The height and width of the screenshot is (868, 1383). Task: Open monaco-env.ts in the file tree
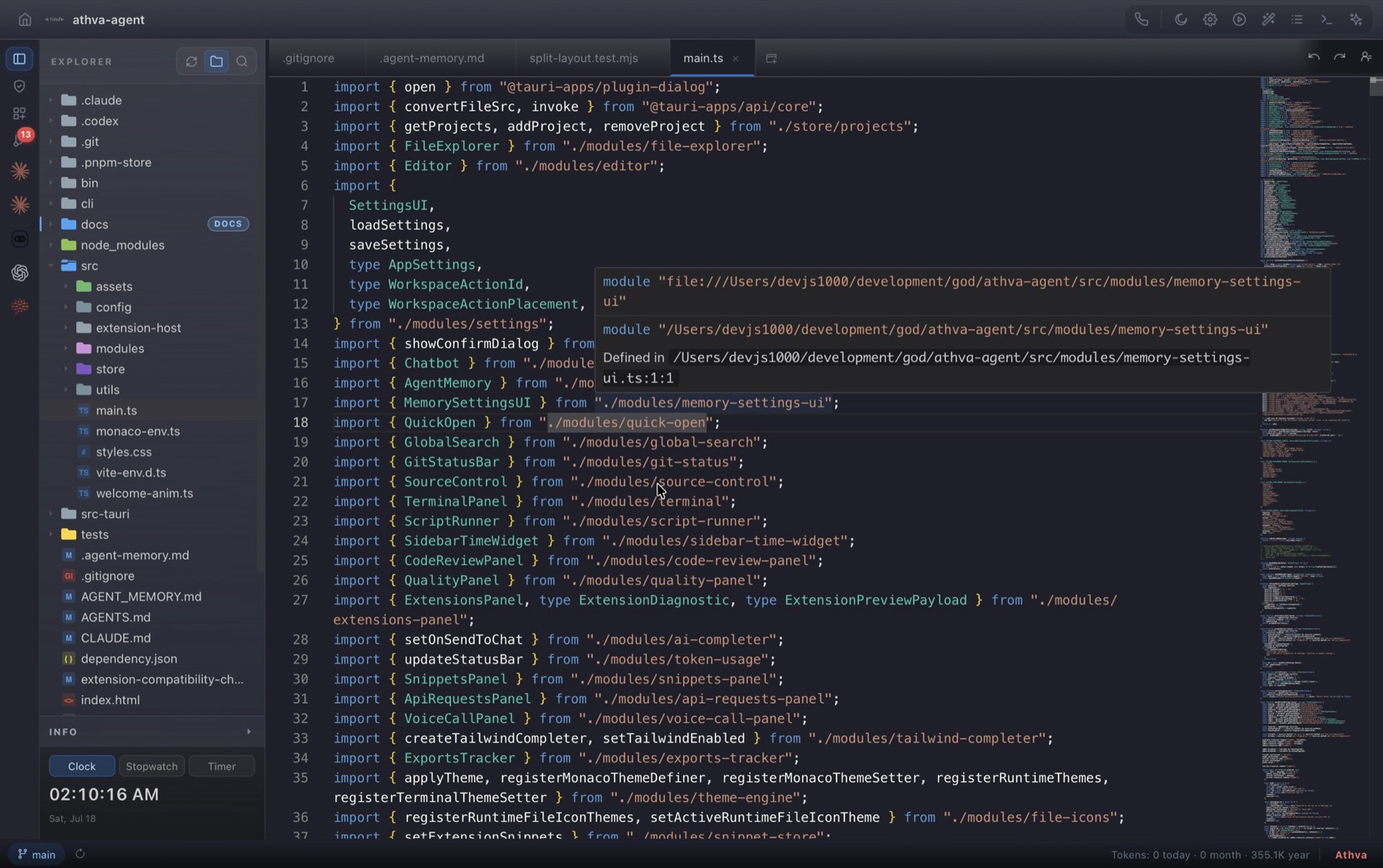click(x=150, y=432)
